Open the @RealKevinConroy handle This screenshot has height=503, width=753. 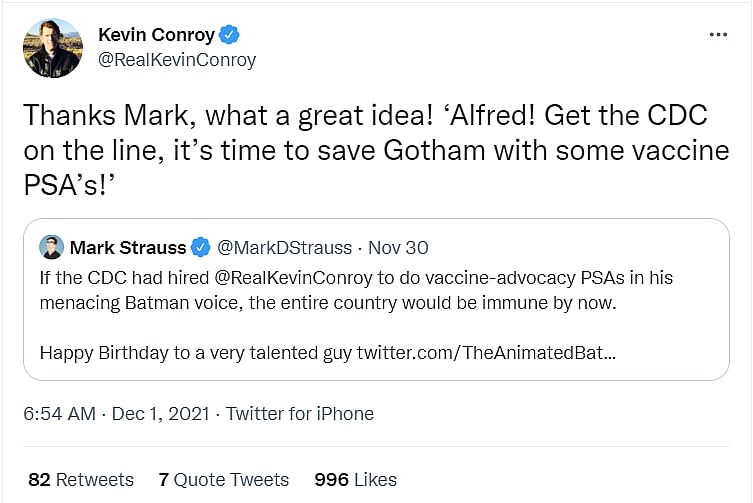pyautogui.click(x=177, y=60)
